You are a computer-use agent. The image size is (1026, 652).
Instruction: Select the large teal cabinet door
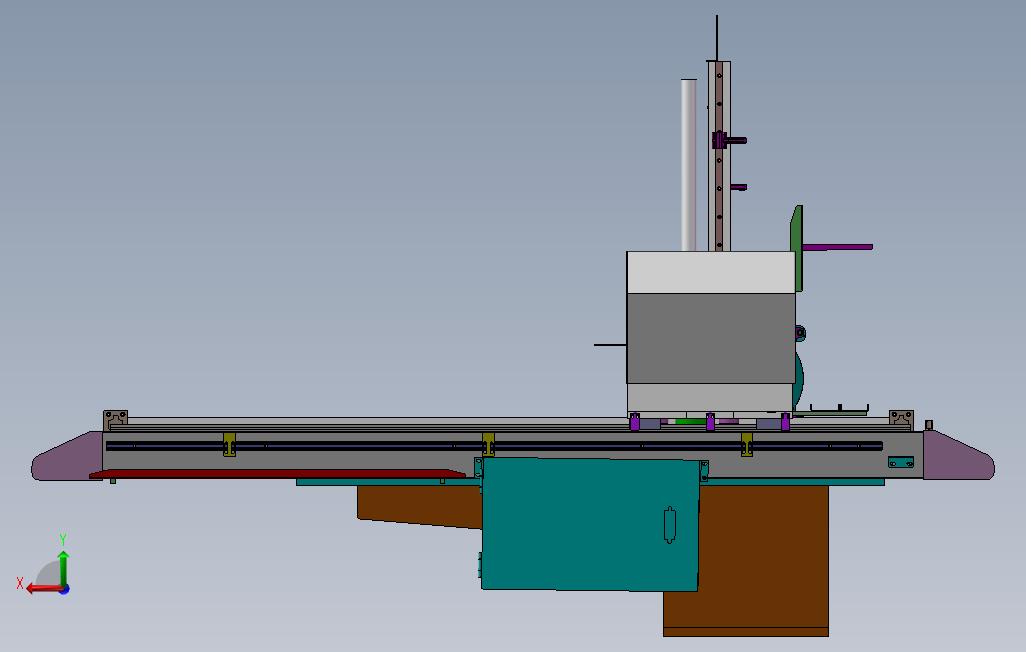[x=590, y=524]
